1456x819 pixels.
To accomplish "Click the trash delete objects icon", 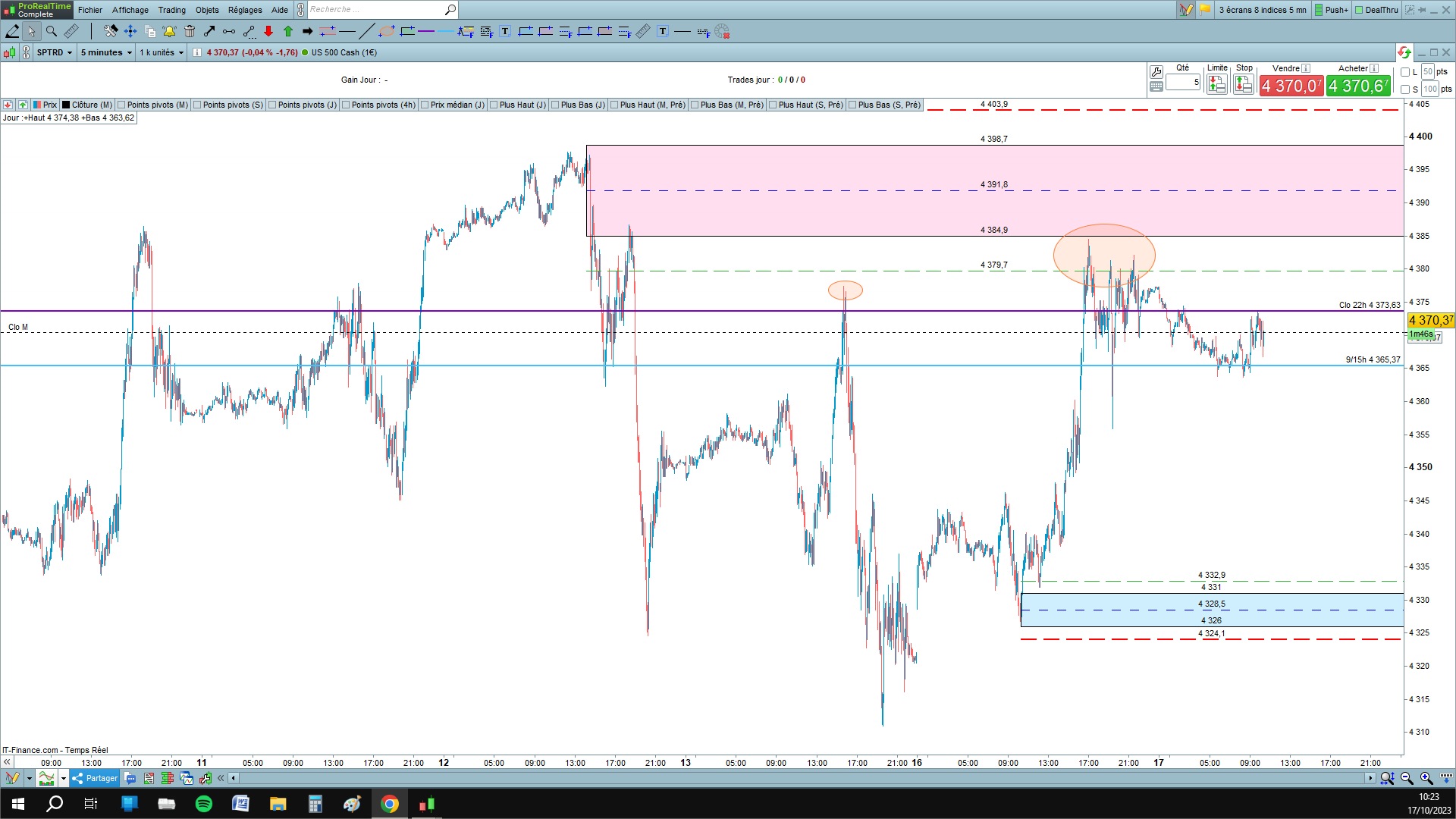I will [190, 31].
